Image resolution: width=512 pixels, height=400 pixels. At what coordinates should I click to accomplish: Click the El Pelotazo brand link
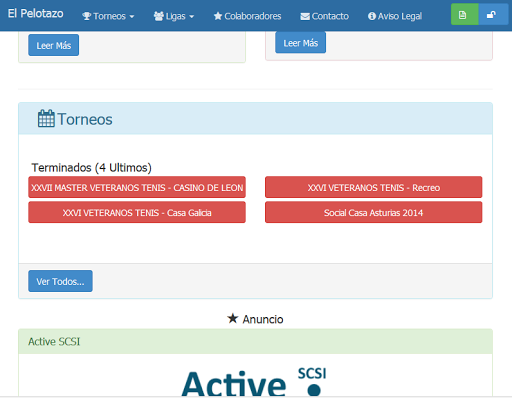(35, 14)
